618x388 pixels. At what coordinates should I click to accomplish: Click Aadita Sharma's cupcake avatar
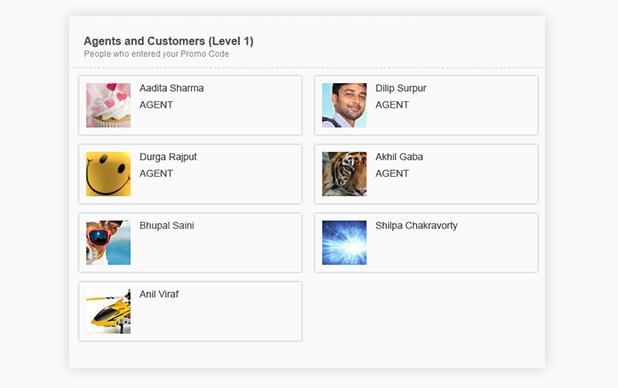click(x=108, y=105)
